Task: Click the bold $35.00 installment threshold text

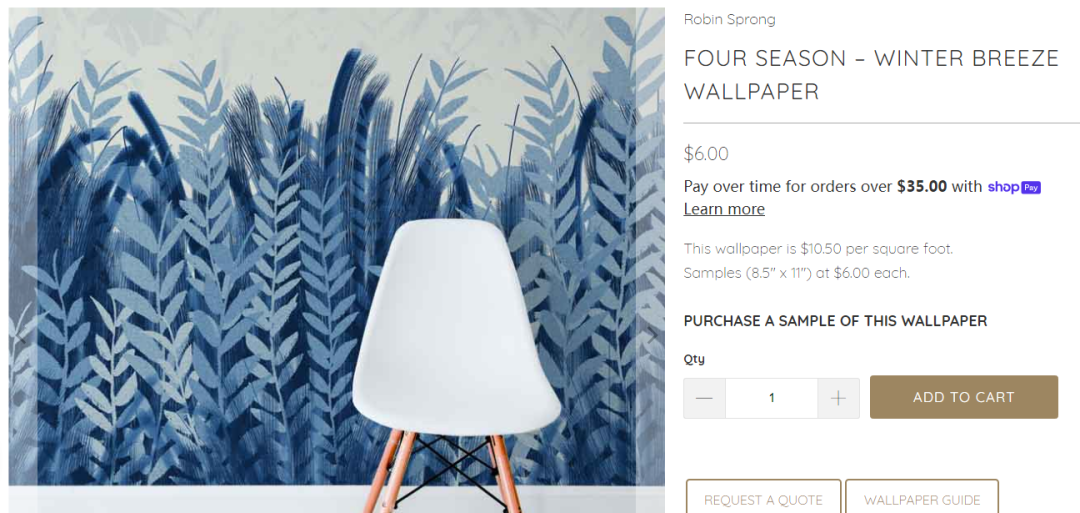Action: [x=922, y=187]
